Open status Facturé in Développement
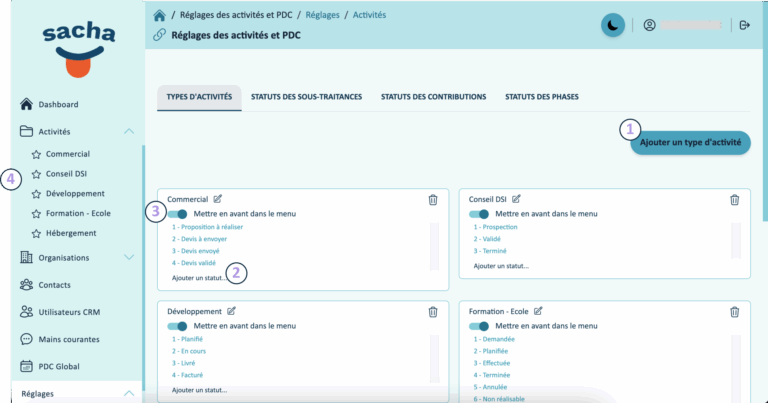This screenshot has width=768, height=403. (x=187, y=375)
